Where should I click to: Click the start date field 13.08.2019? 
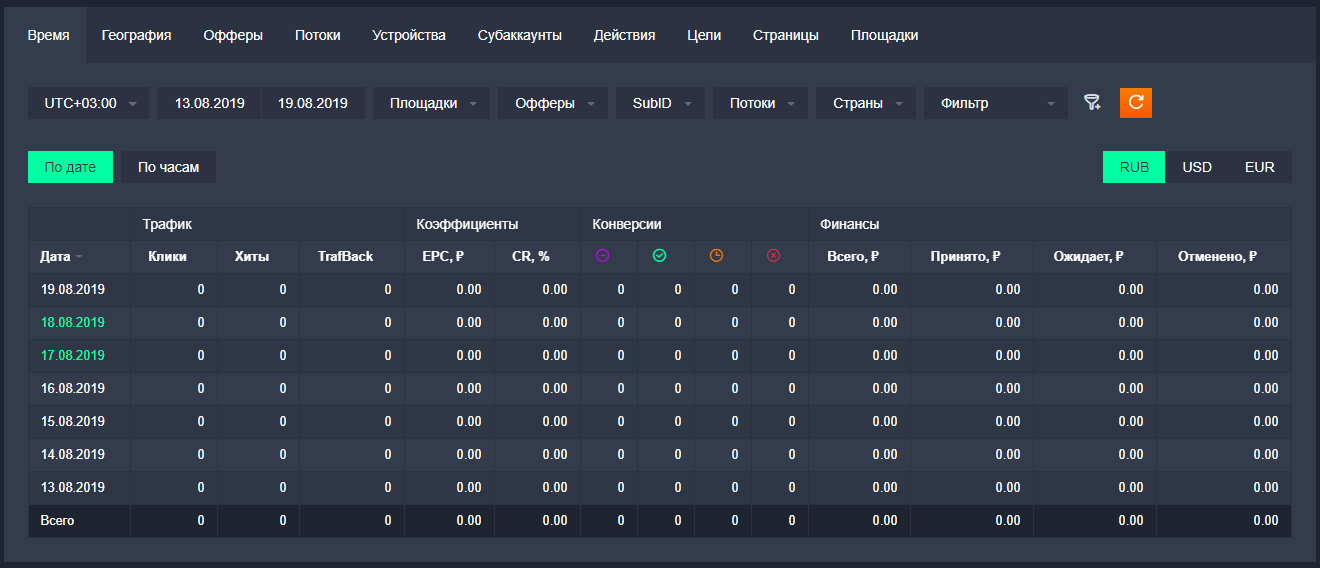coord(209,103)
